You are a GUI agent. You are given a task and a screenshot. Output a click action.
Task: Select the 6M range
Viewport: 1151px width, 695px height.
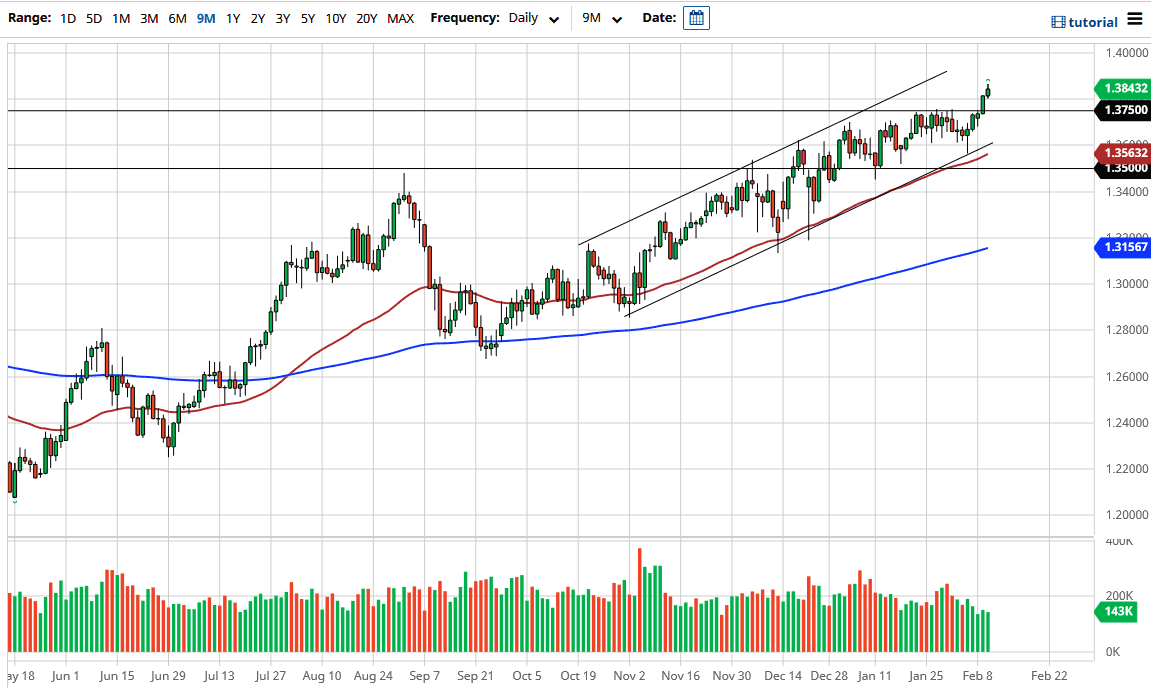[177, 18]
